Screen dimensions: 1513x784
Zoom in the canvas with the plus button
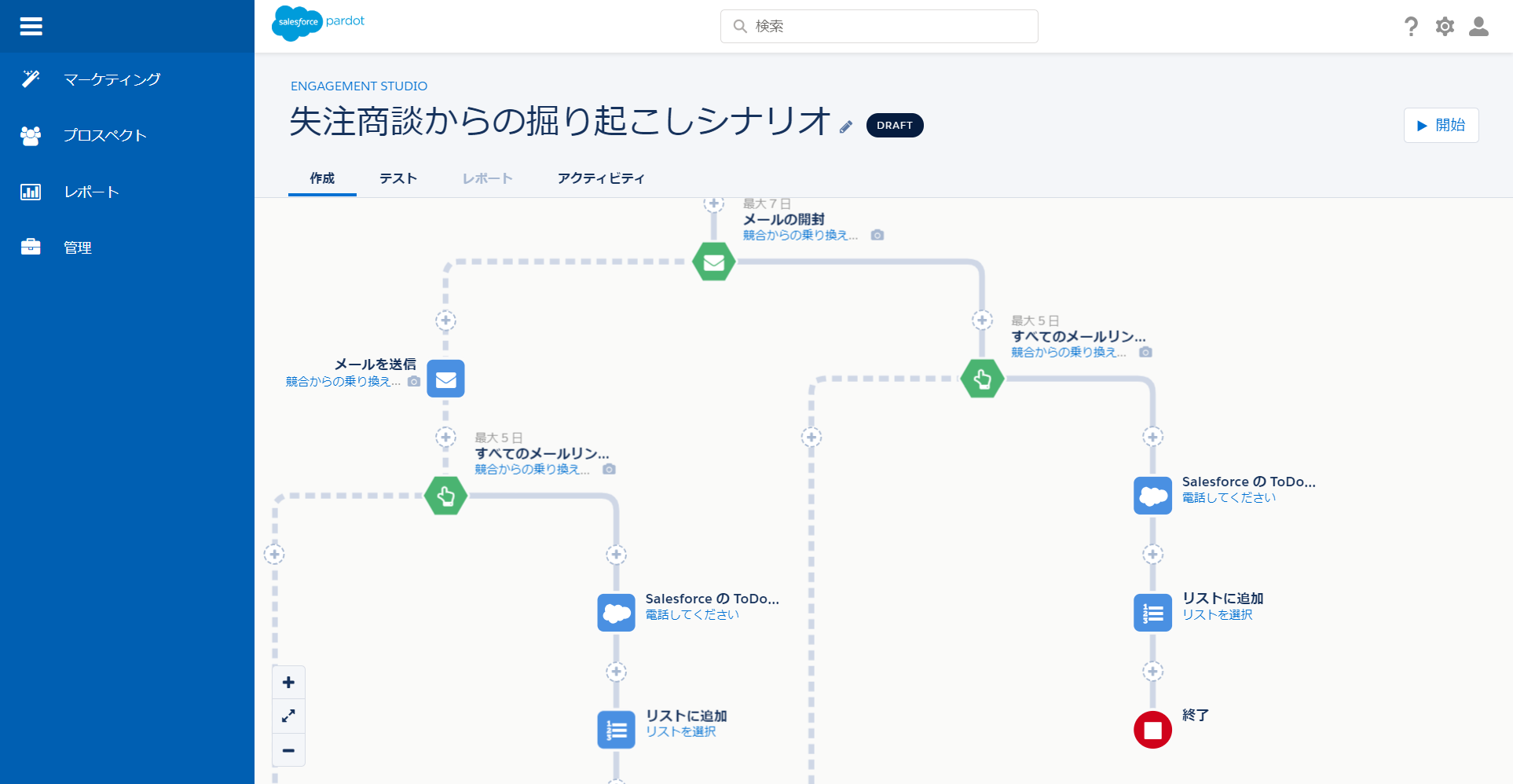(x=288, y=682)
